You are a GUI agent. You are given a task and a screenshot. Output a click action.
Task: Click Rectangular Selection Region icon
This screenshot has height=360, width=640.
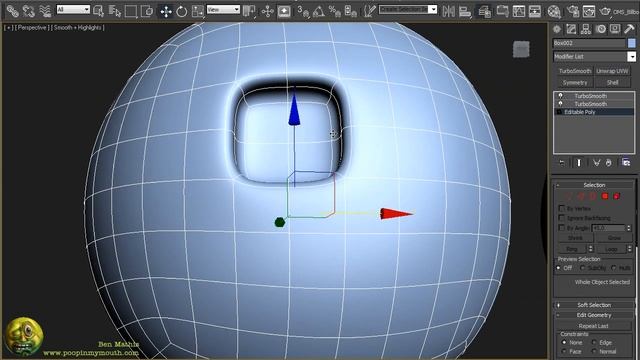click(x=131, y=11)
